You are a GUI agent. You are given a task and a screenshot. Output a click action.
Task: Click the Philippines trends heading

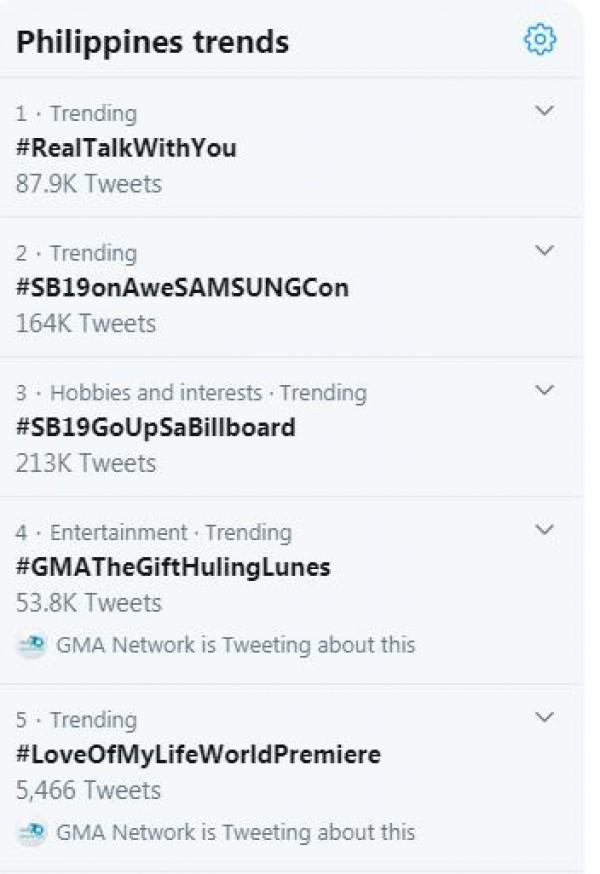click(x=153, y=42)
